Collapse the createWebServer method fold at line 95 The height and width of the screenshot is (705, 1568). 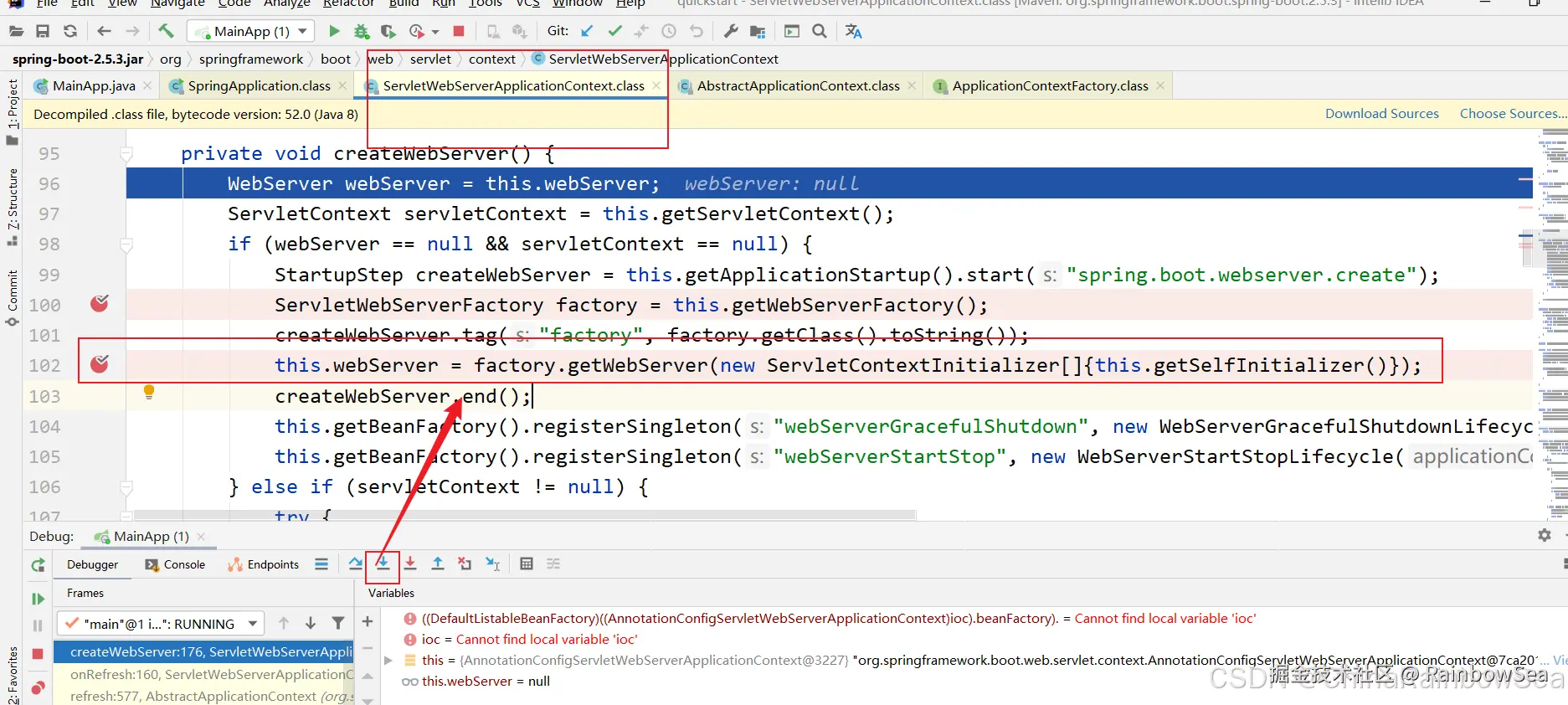click(x=126, y=153)
